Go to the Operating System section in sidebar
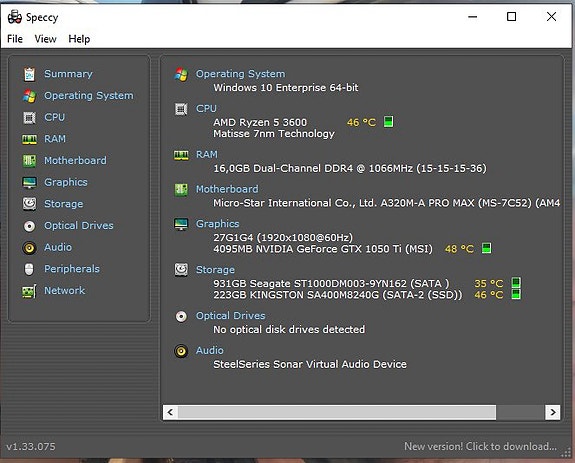The image size is (575, 463). 89,96
